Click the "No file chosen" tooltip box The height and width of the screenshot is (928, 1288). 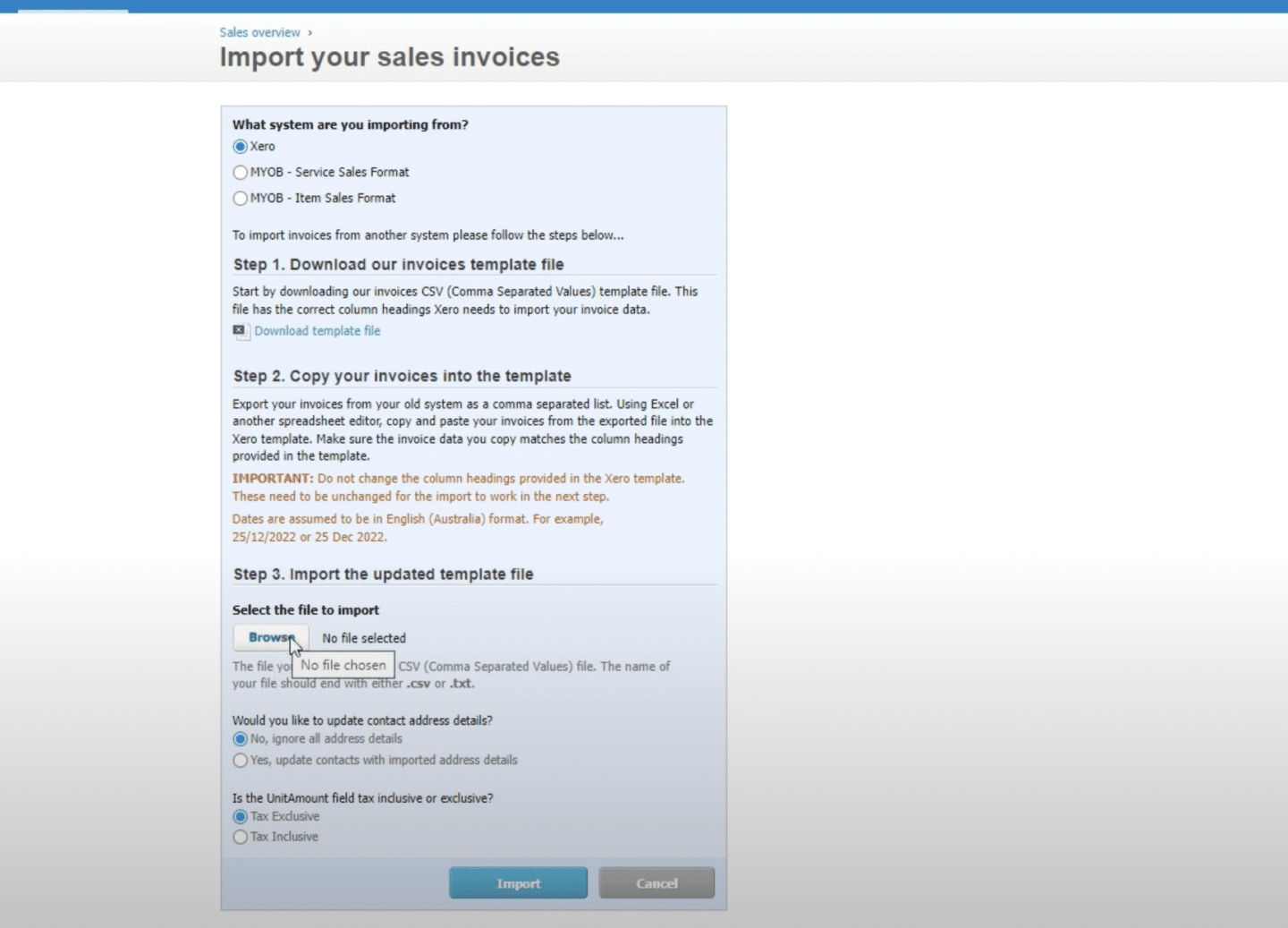click(343, 665)
